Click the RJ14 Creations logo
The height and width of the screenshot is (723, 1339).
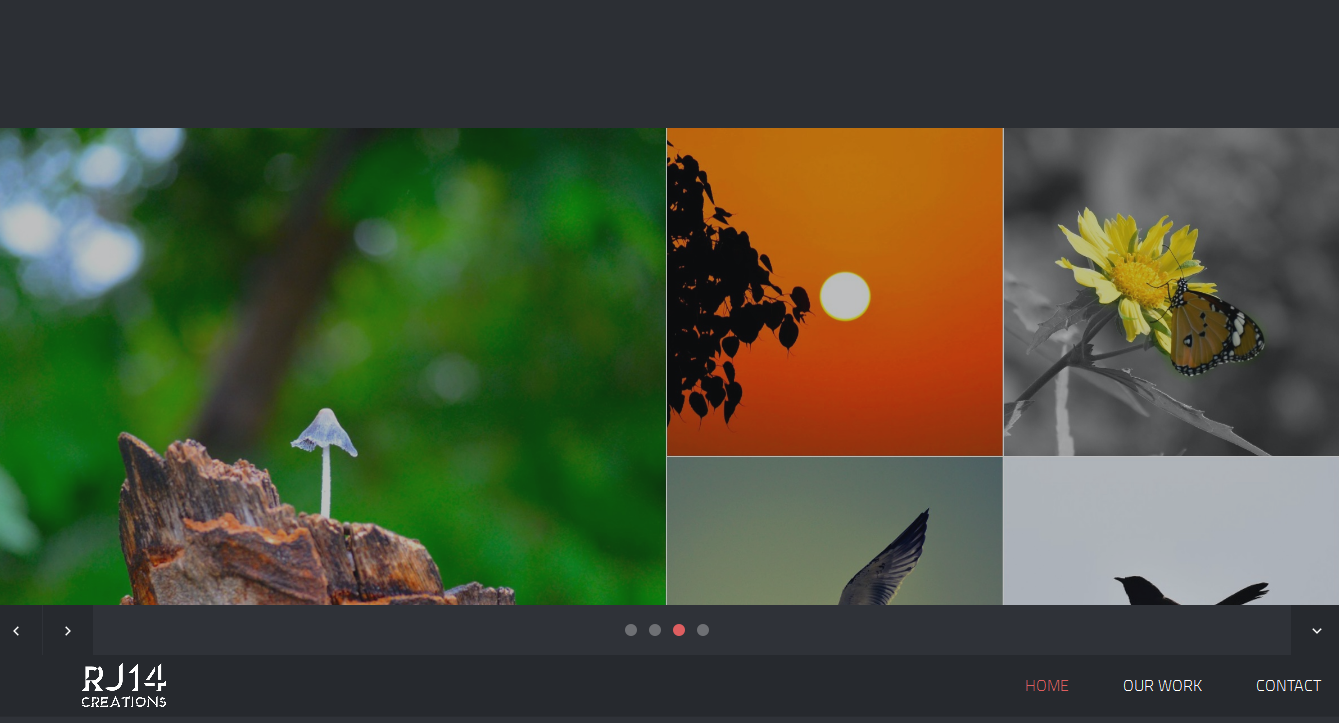click(124, 686)
